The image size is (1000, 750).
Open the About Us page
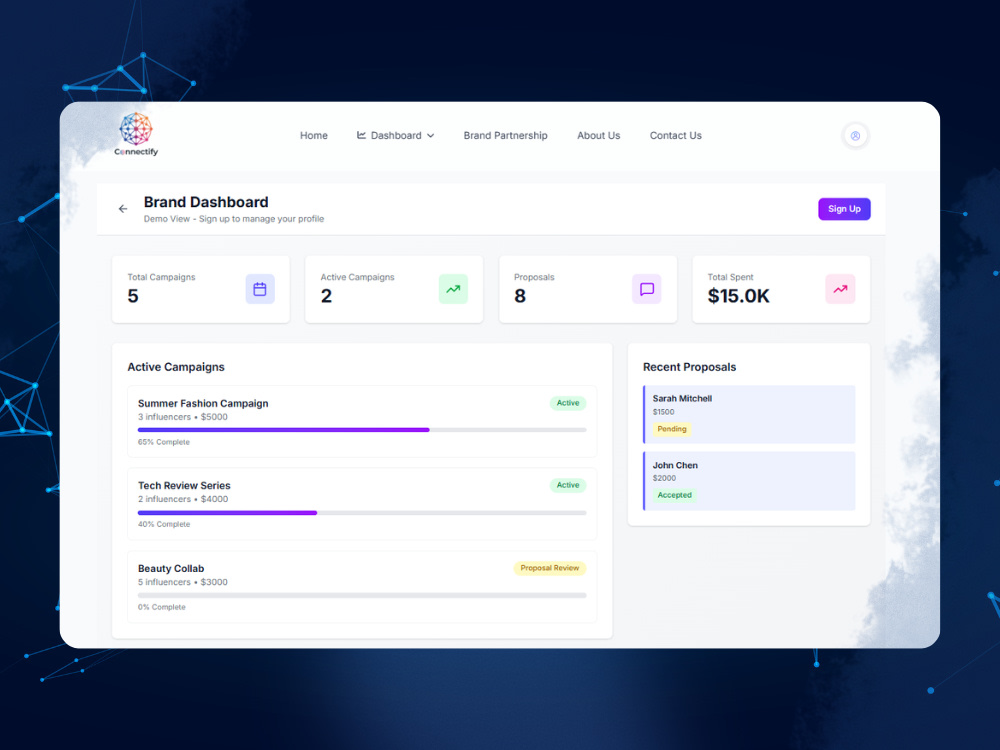point(599,136)
